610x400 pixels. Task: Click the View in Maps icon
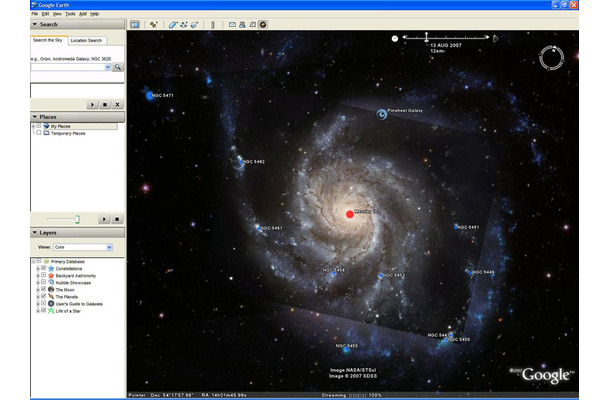click(252, 25)
